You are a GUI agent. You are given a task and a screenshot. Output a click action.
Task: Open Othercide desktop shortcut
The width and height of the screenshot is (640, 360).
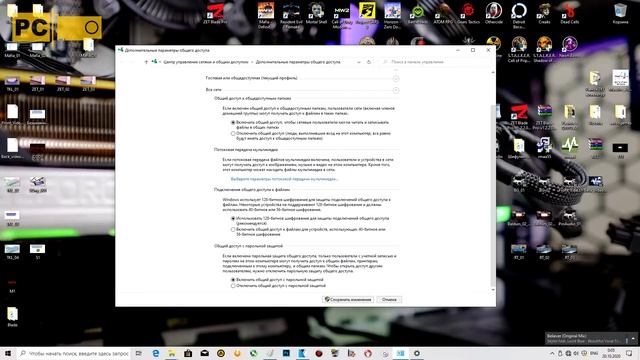493,14
